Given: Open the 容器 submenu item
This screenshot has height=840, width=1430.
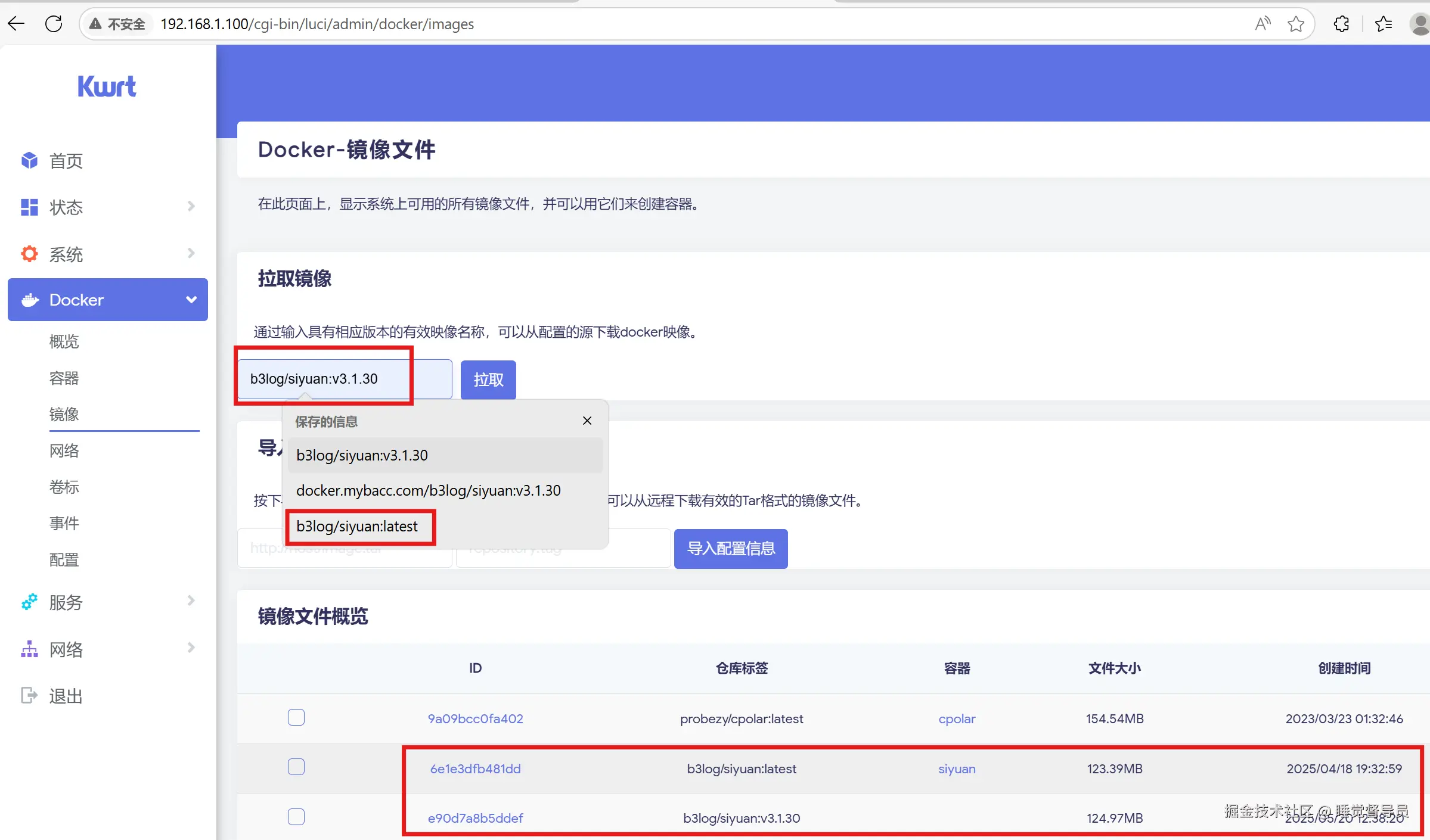Looking at the screenshot, I should [x=64, y=378].
